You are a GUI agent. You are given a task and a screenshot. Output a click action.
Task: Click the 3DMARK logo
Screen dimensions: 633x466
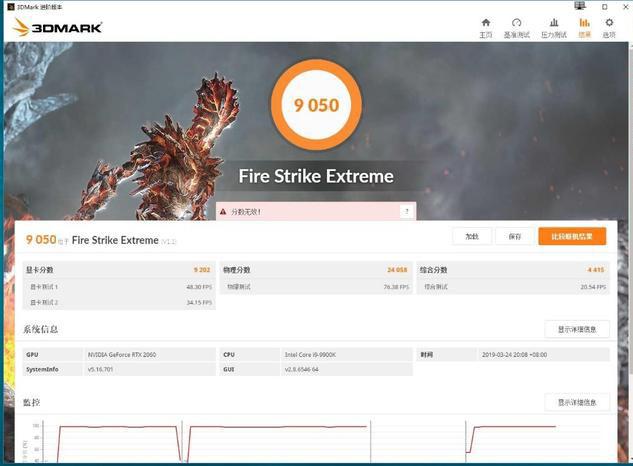pyautogui.click(x=57, y=27)
